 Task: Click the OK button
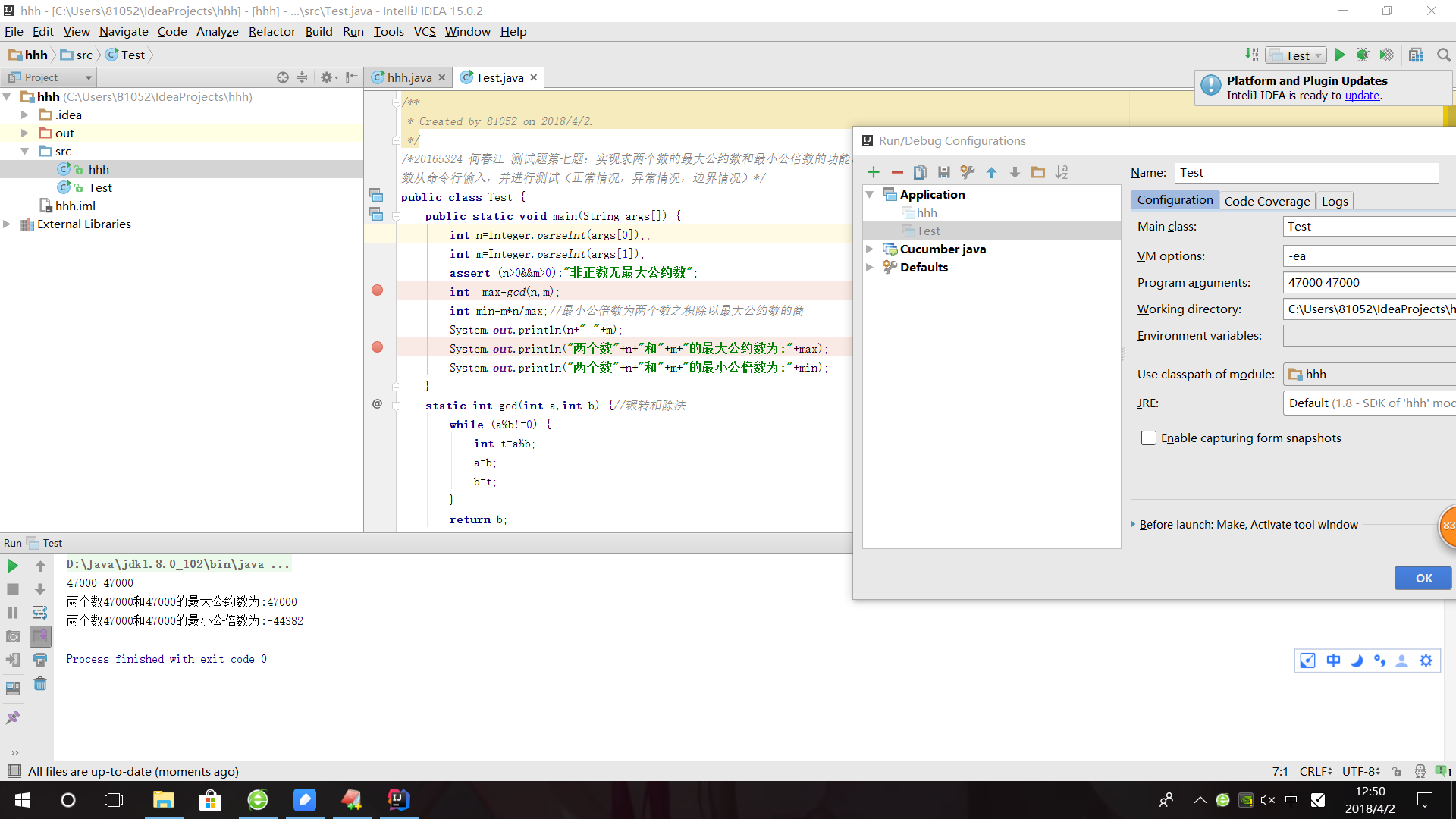click(x=1423, y=578)
